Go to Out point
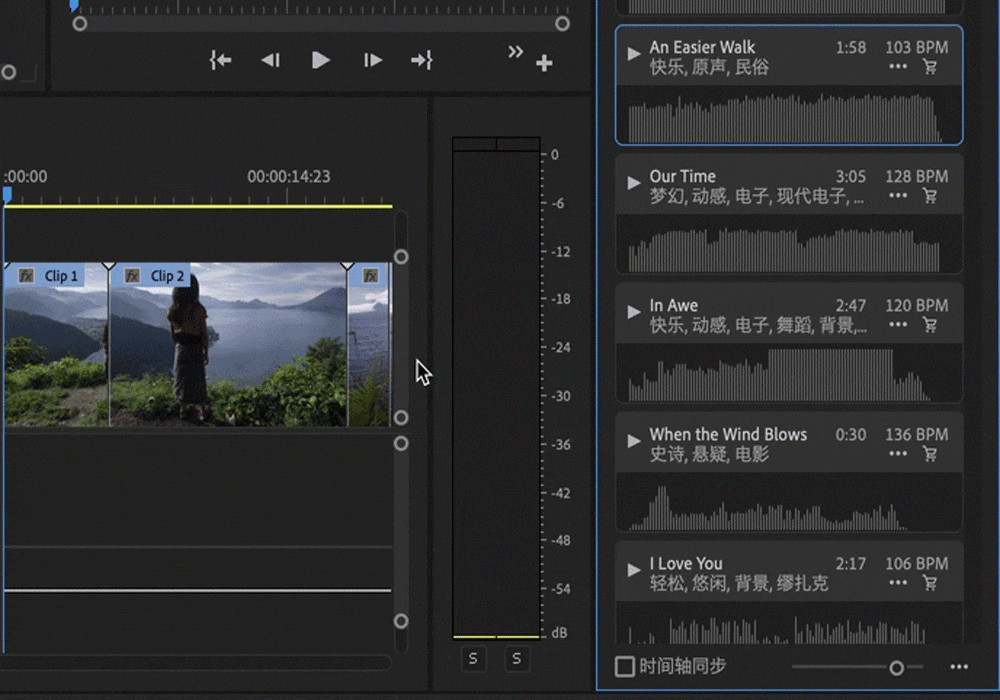Screen dimensions: 1000x700 point(422,61)
